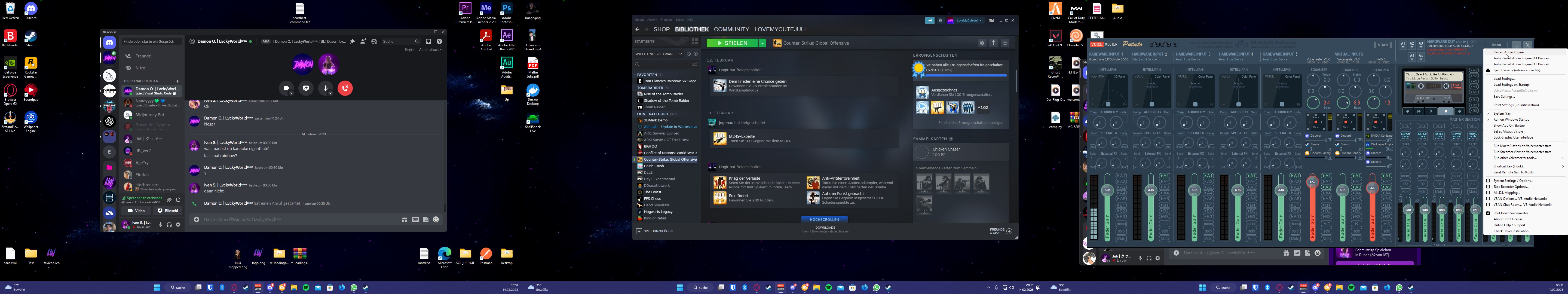The height and width of the screenshot is (294, 1568).
Task: Open dropdown arrow next to Spielen button
Action: tap(762, 43)
